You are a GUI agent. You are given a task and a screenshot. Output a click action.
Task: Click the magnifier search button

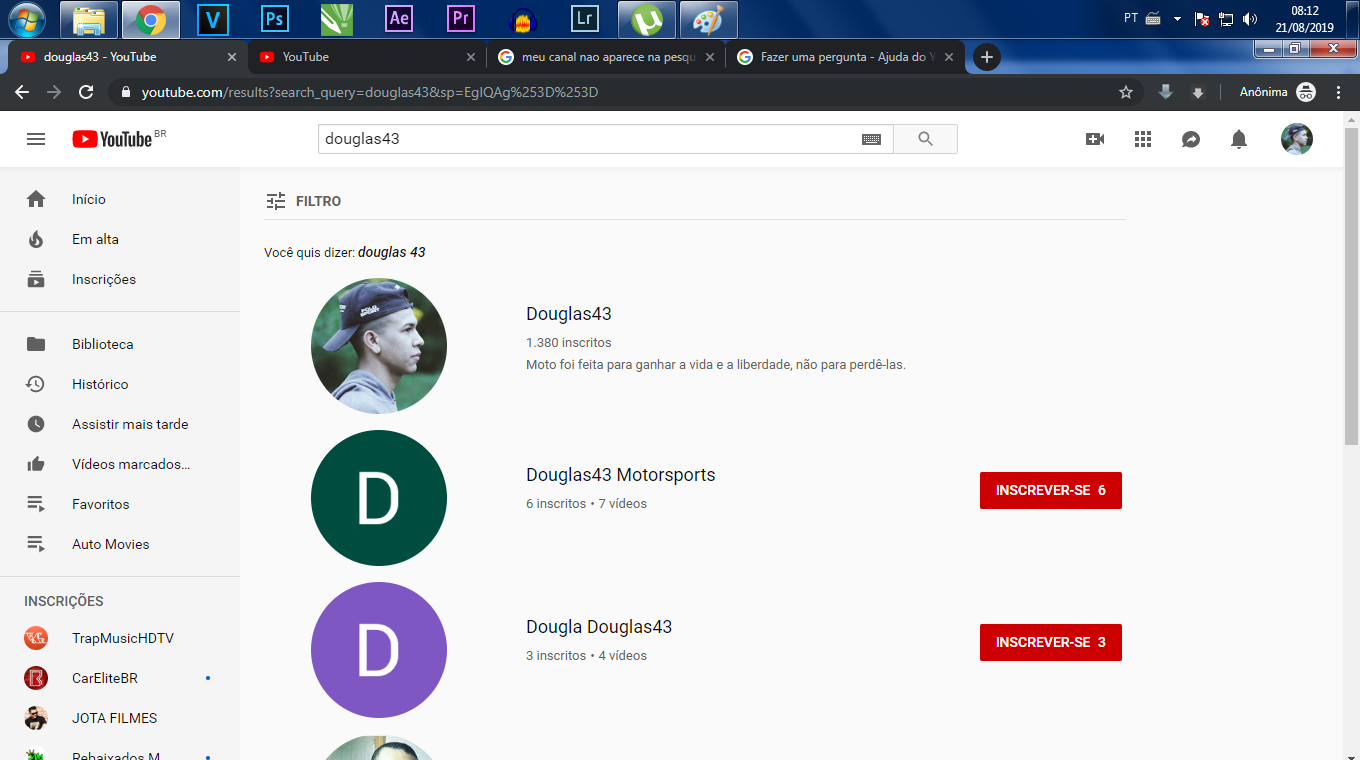925,139
